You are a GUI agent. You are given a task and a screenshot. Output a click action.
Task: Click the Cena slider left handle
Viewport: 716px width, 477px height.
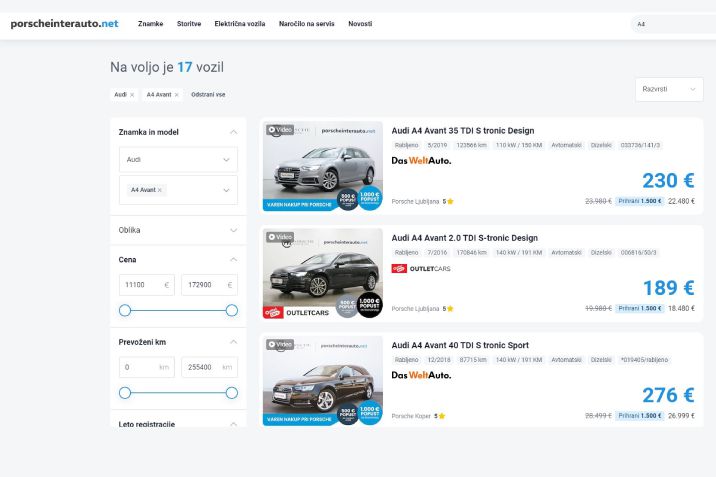click(125, 310)
